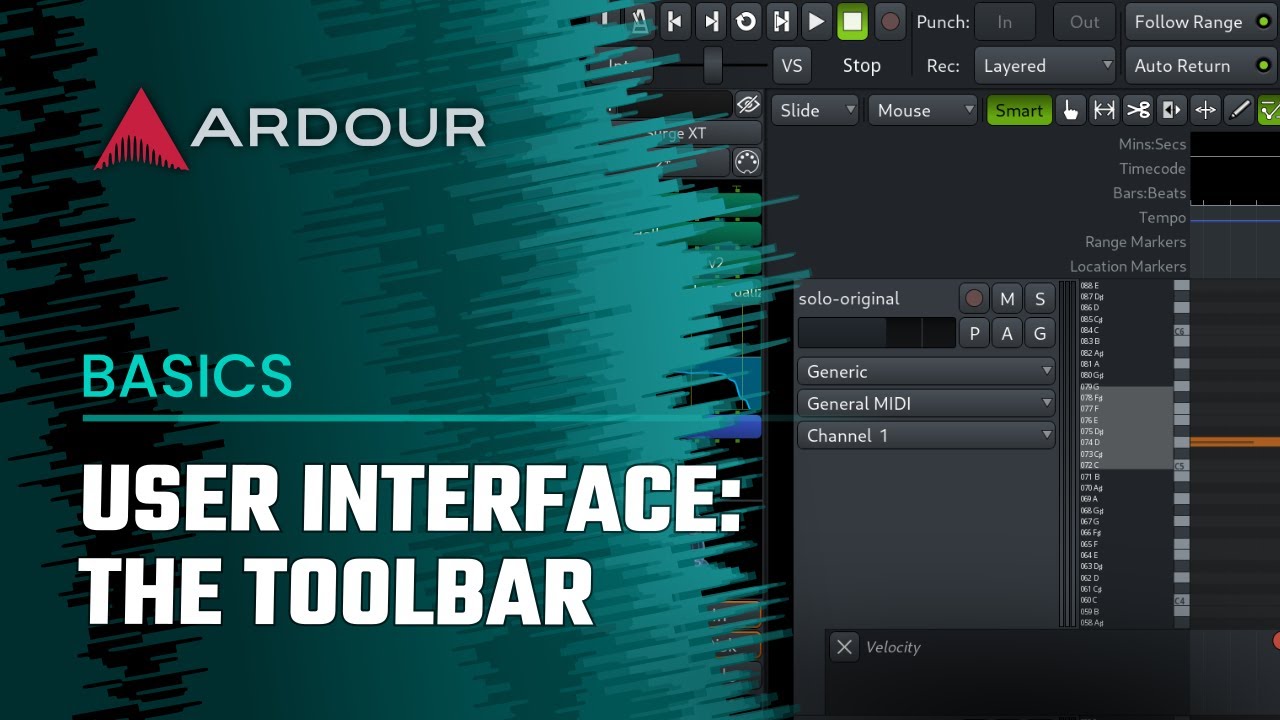
Task: Open the General MIDI patch dropdown
Action: coord(926,403)
